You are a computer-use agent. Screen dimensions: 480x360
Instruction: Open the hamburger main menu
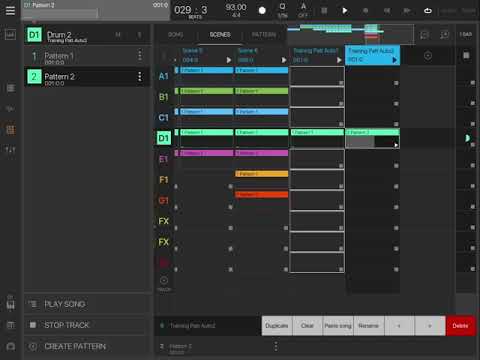tap(10, 11)
